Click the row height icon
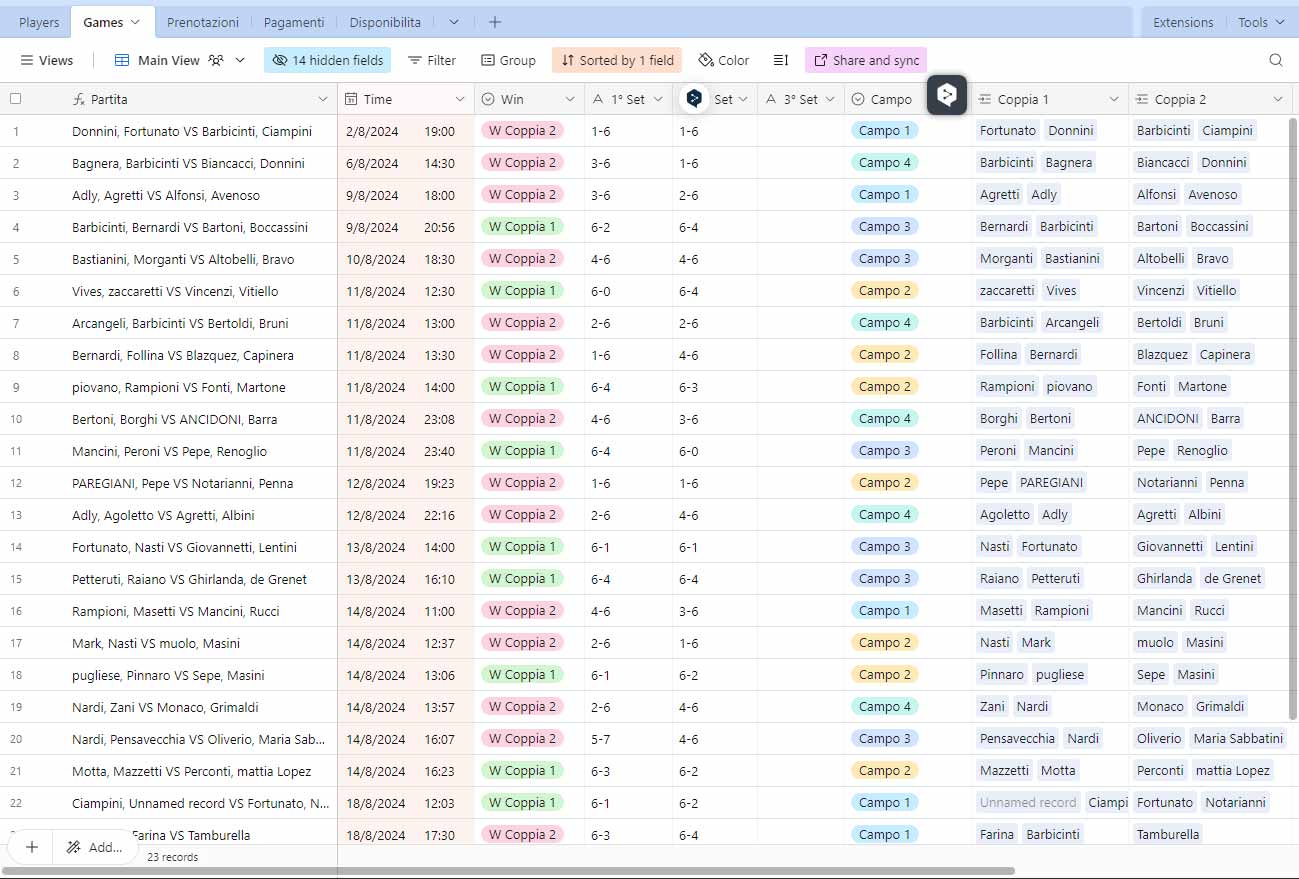This screenshot has width=1299, height=879. [x=781, y=60]
